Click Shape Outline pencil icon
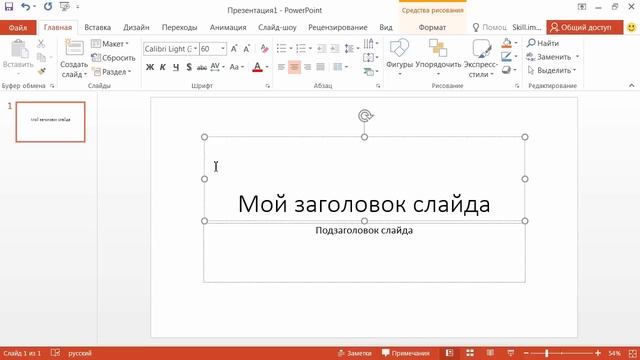Screen dimensions: 640x360 [x=507, y=56]
